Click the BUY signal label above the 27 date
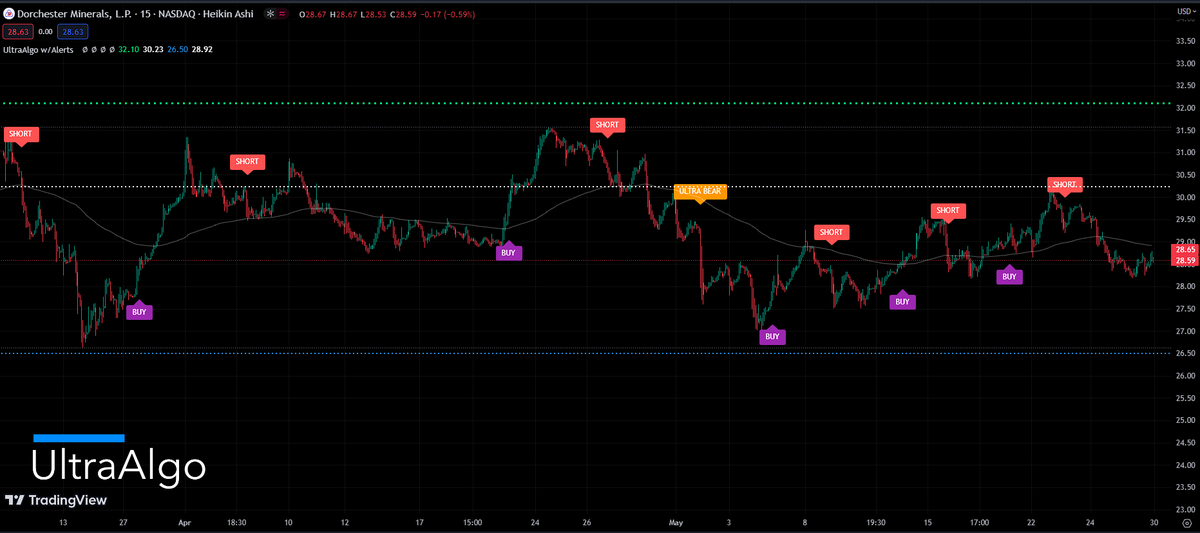1200x533 pixels. [139, 311]
